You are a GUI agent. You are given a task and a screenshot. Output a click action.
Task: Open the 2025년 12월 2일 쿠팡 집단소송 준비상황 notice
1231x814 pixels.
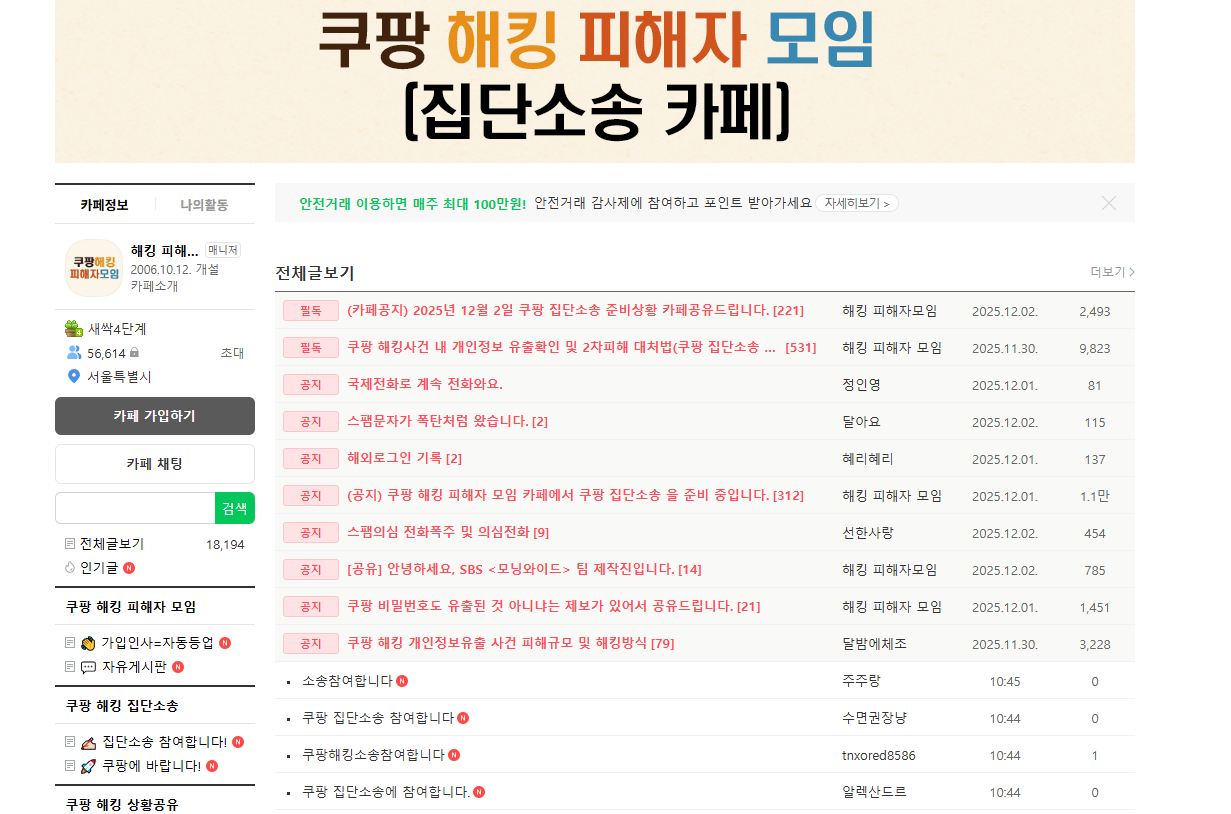point(557,311)
